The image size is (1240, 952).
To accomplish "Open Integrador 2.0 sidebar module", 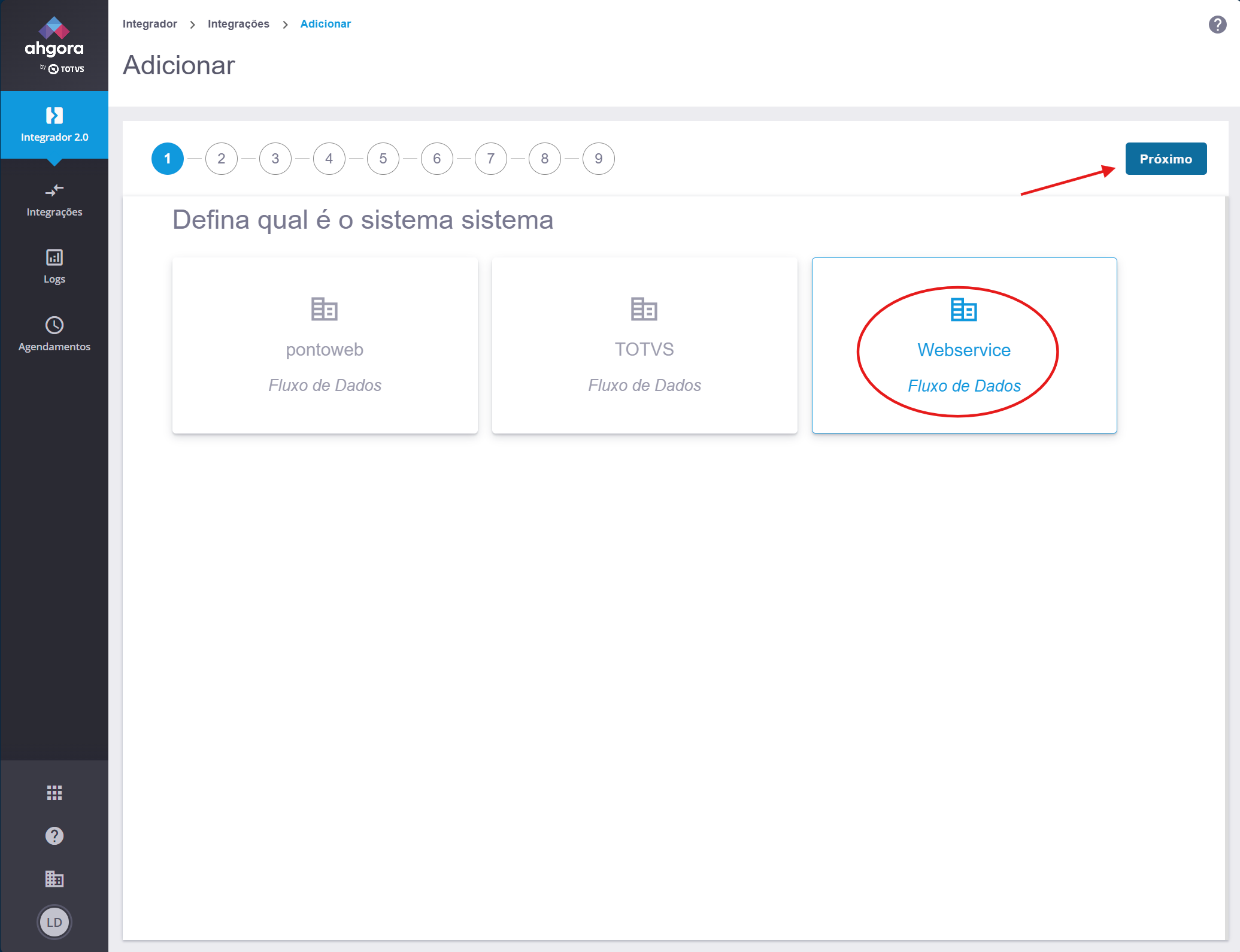I will (x=54, y=125).
